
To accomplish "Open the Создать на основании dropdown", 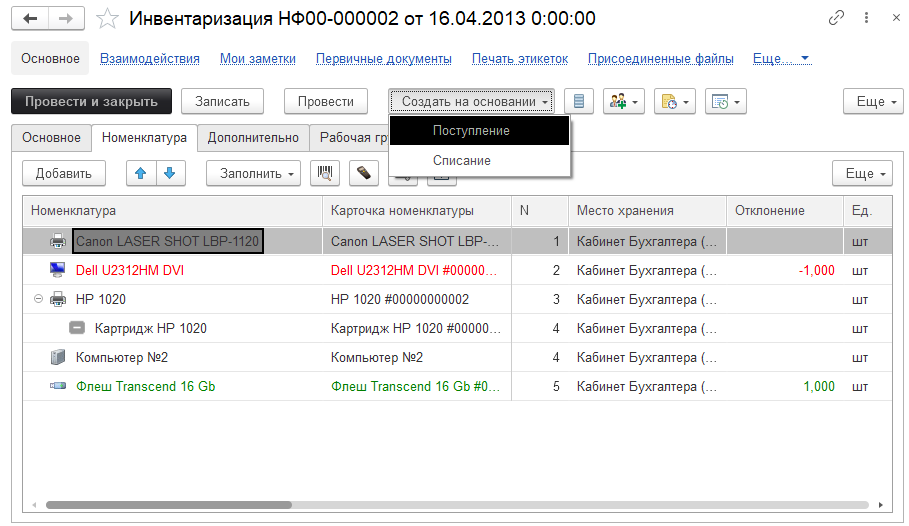I will coord(472,101).
